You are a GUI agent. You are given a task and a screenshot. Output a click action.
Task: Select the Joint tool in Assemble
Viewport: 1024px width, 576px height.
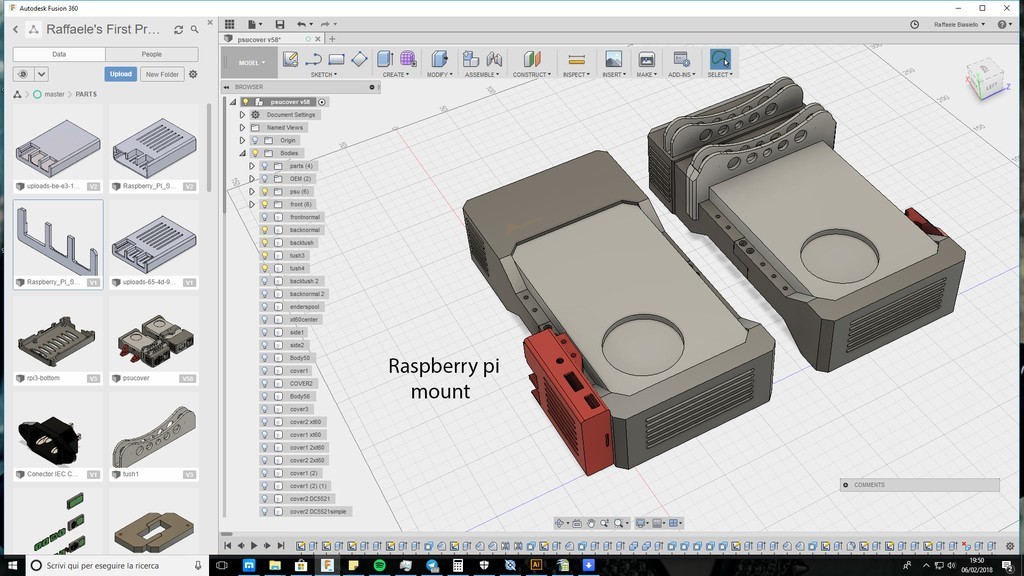click(494, 59)
